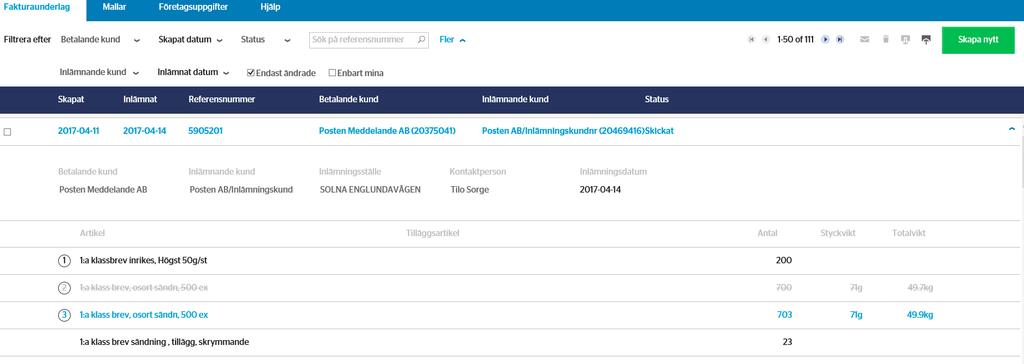
Task: Click Posten Meddelande AB (20375041) link
Action: [x=387, y=131]
